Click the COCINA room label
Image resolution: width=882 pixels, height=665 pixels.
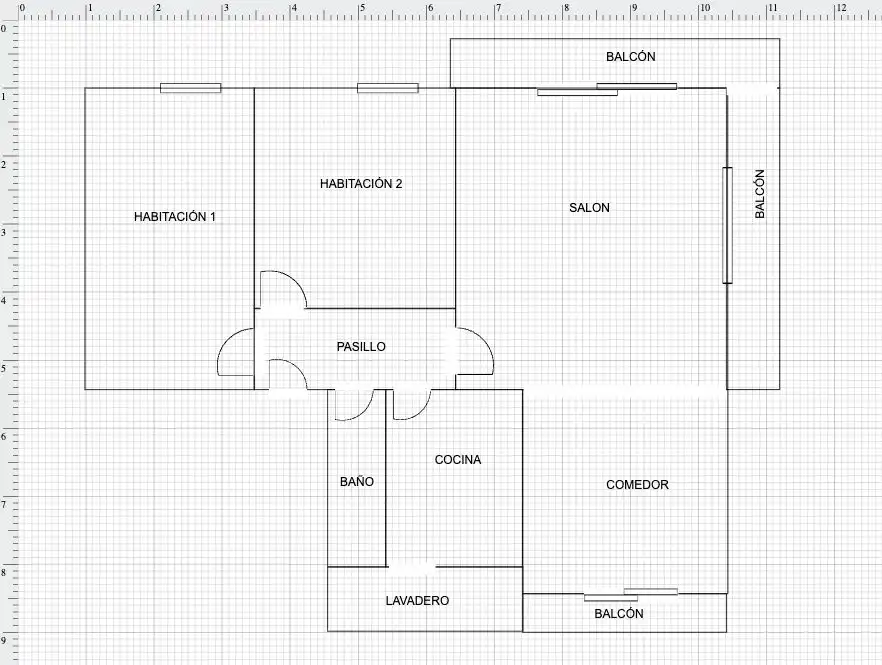coord(458,460)
